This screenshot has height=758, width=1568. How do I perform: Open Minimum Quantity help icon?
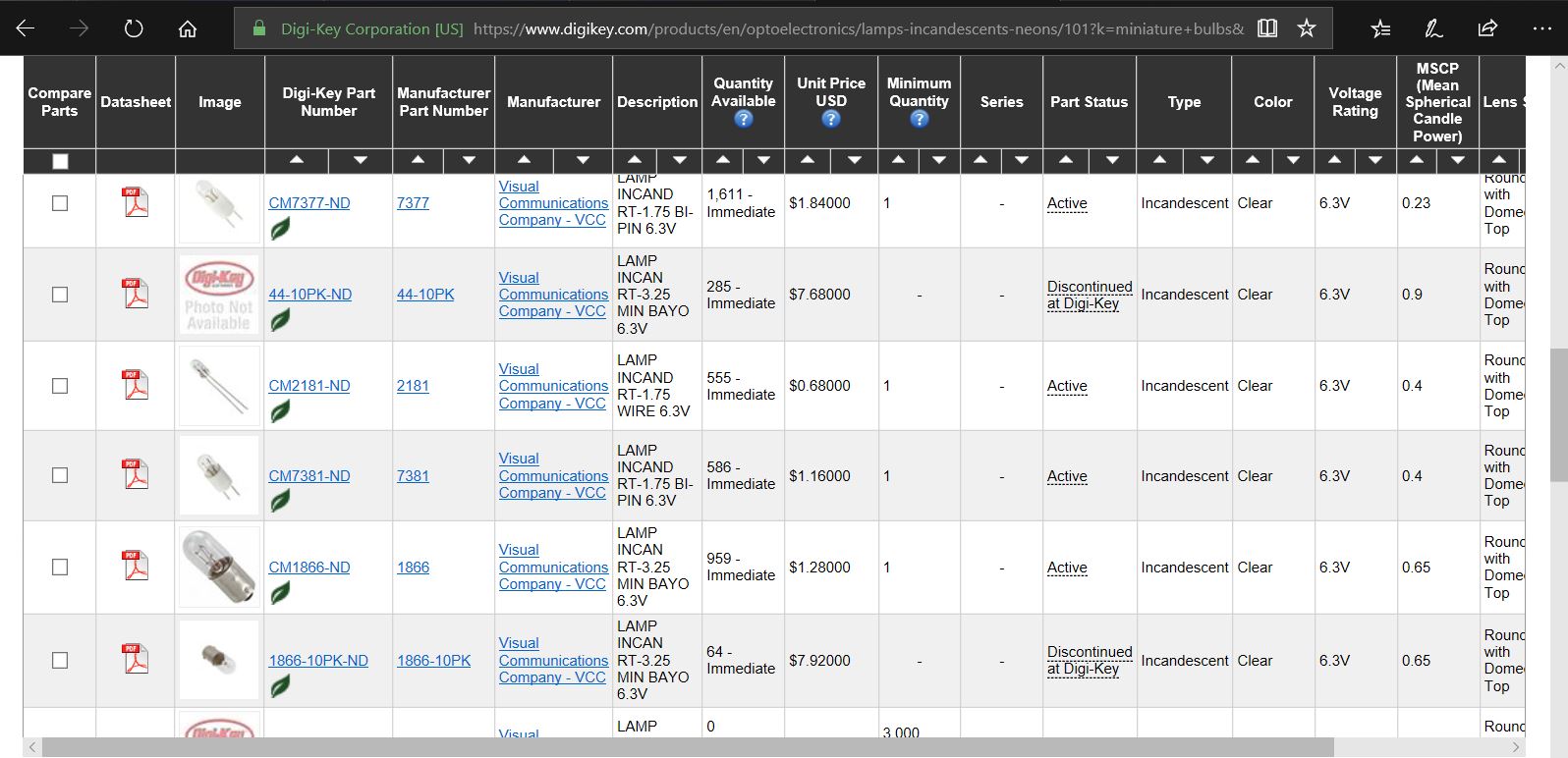coord(920,119)
